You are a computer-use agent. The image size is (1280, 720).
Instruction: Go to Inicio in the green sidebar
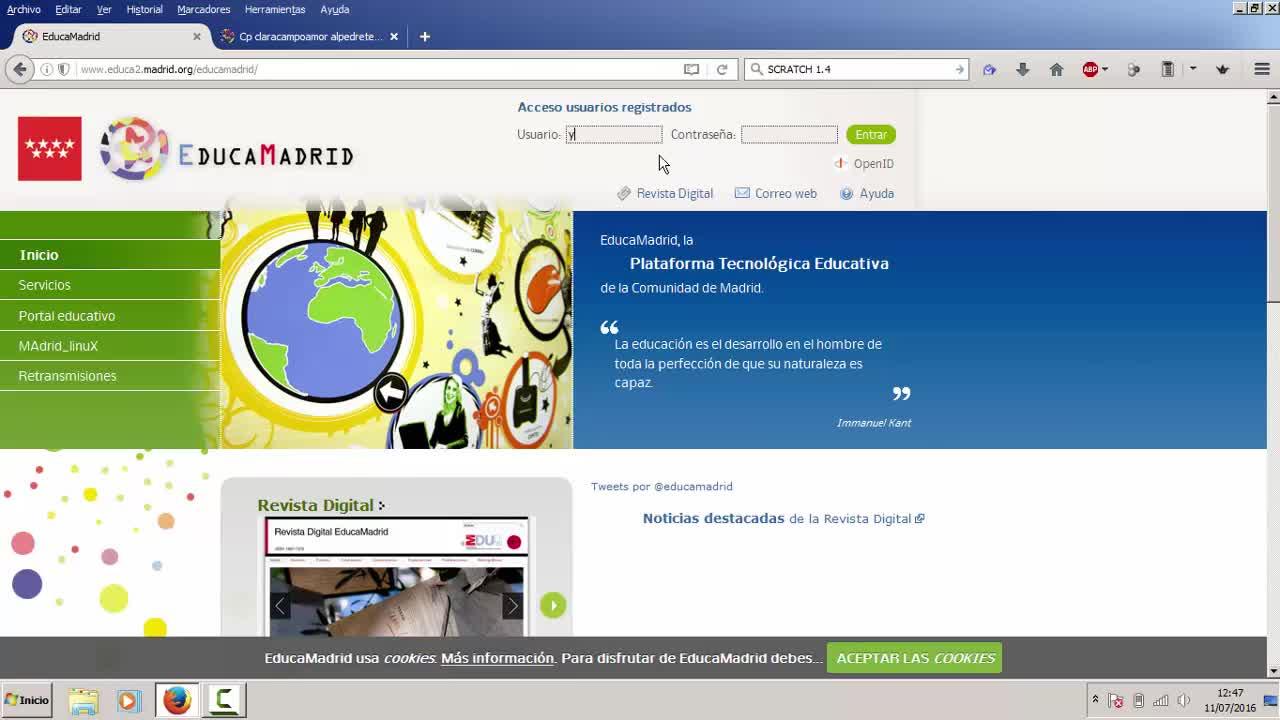click(x=110, y=255)
